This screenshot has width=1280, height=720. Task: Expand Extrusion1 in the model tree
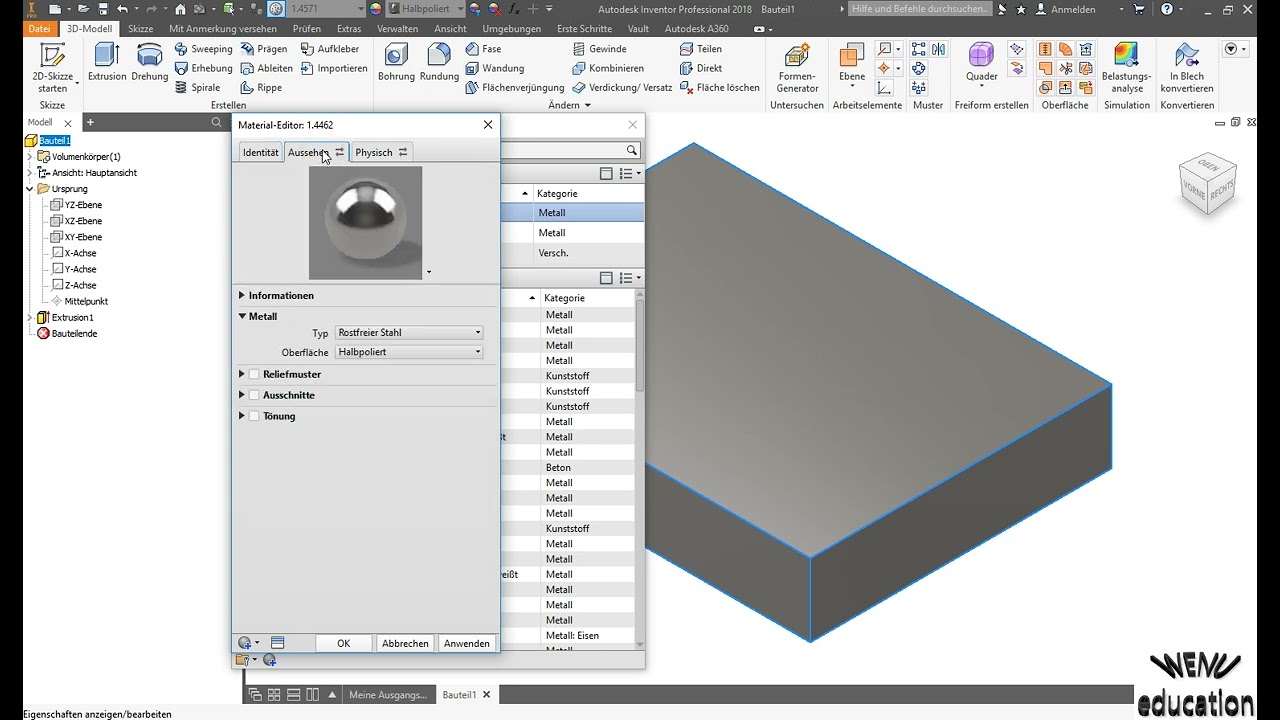click(30, 317)
